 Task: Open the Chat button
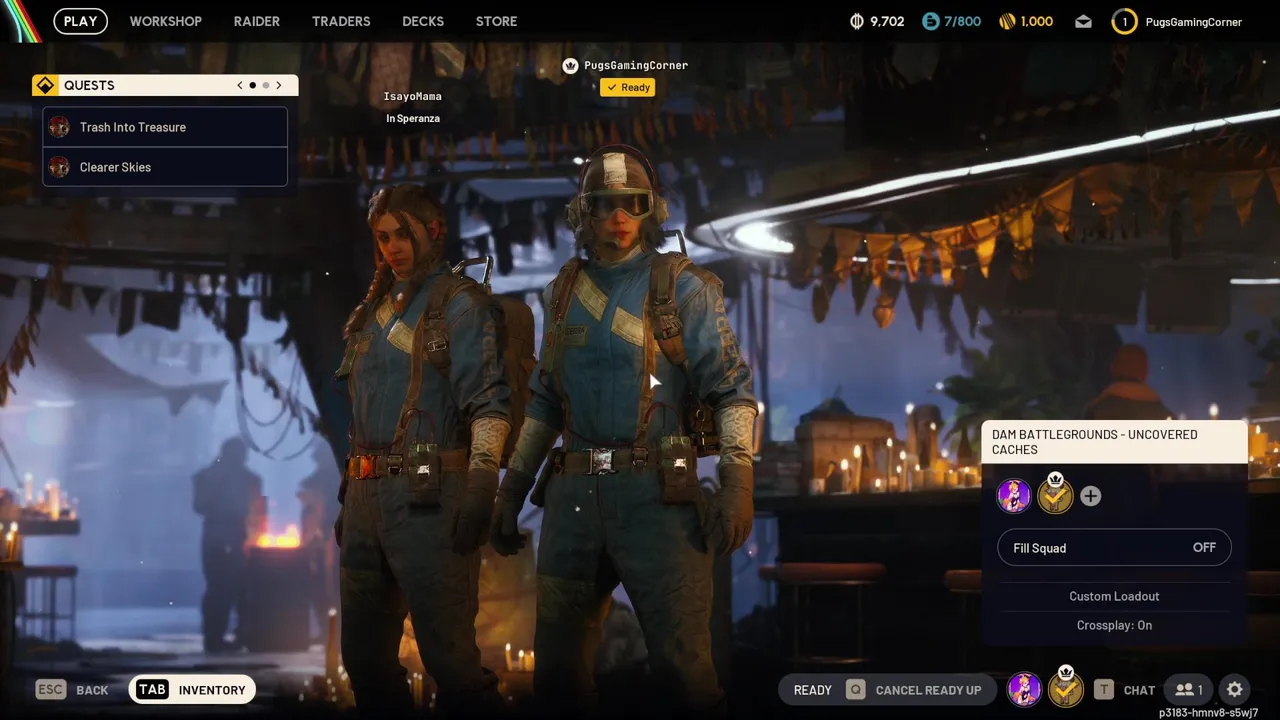point(1125,690)
